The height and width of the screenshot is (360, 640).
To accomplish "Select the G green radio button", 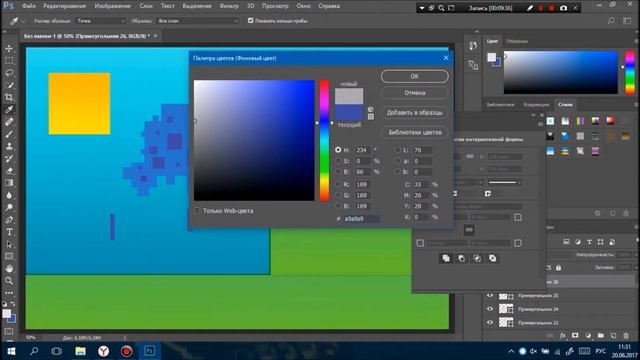I will coord(338,195).
